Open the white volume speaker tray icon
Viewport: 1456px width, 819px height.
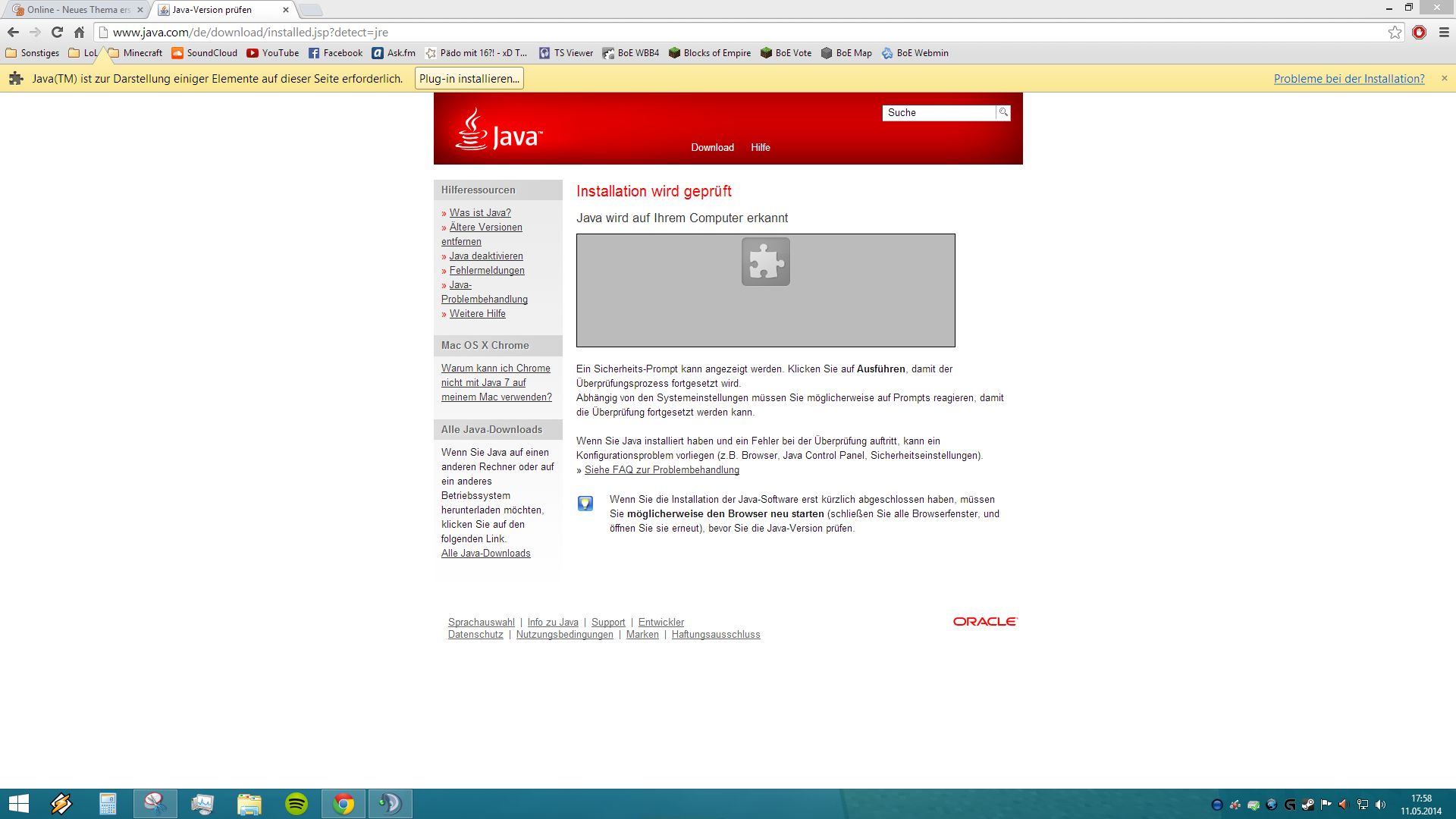tap(1381, 805)
